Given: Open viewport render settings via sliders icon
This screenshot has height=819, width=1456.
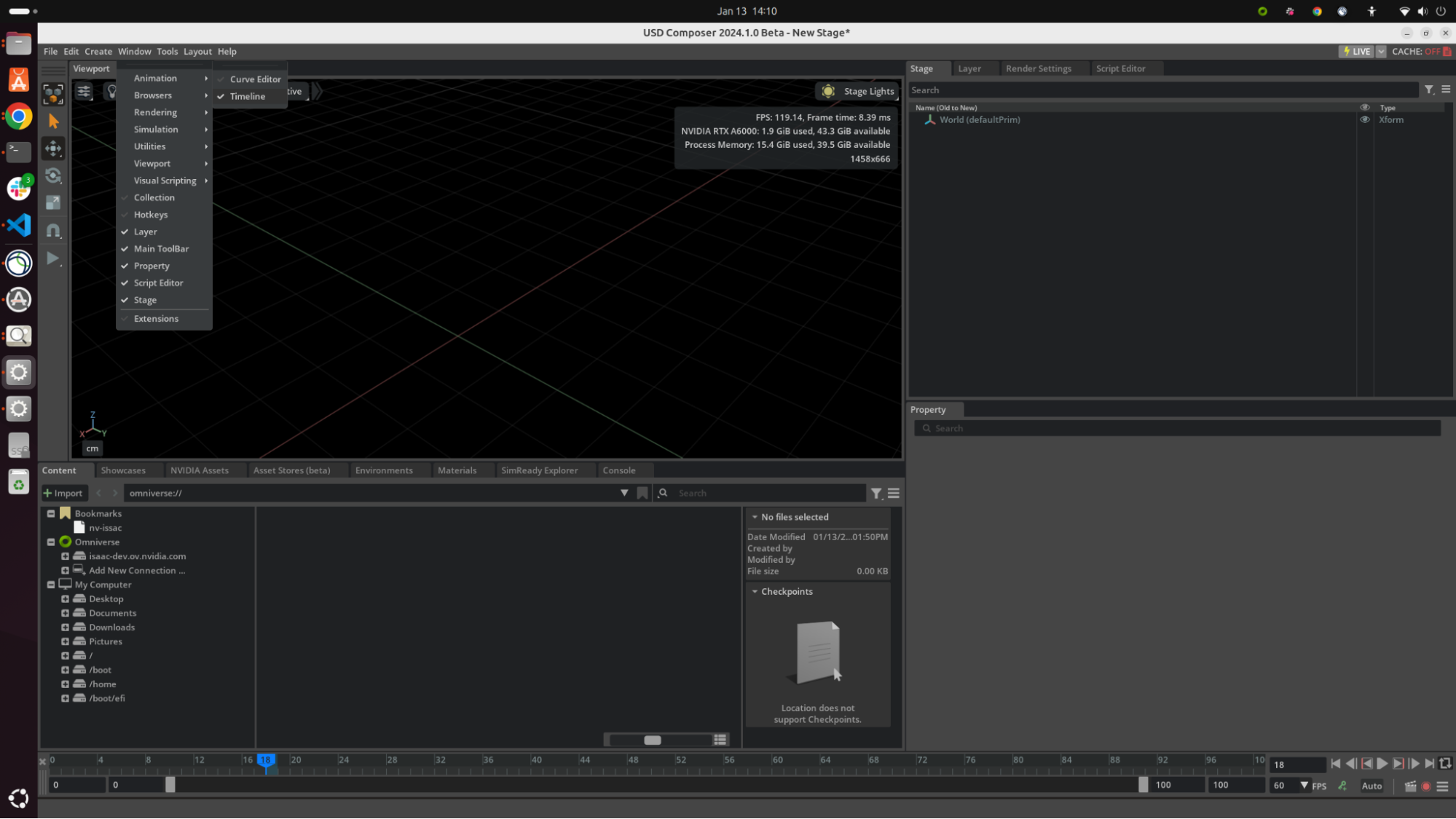Looking at the screenshot, I should click(x=84, y=91).
